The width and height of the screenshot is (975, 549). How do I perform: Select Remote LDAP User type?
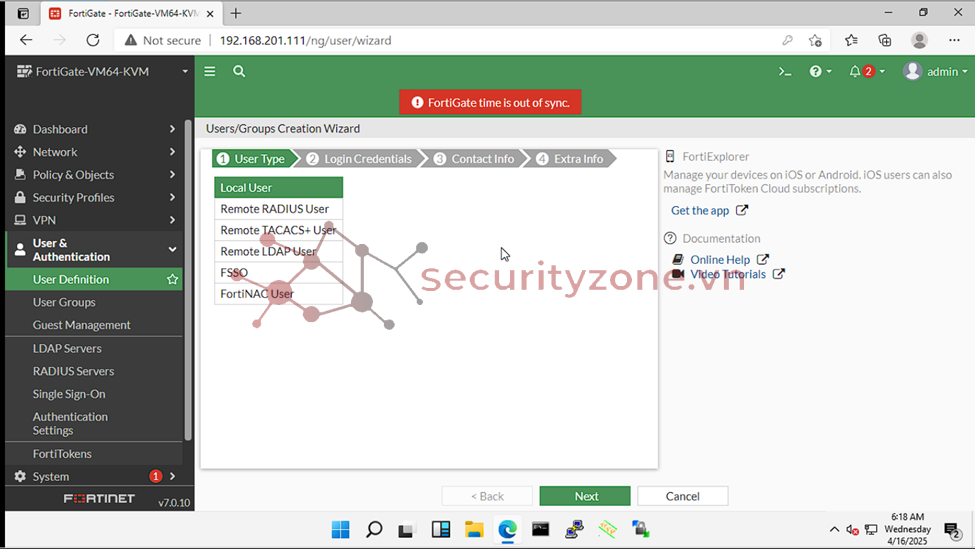click(x=279, y=251)
